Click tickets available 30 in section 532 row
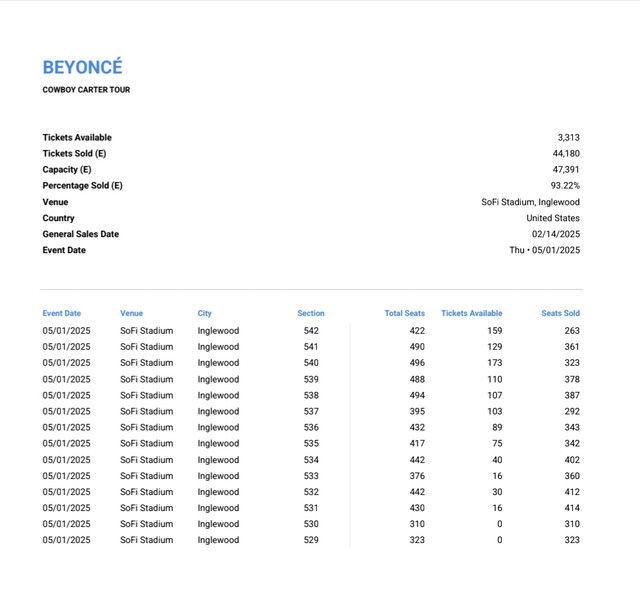 tap(497, 492)
